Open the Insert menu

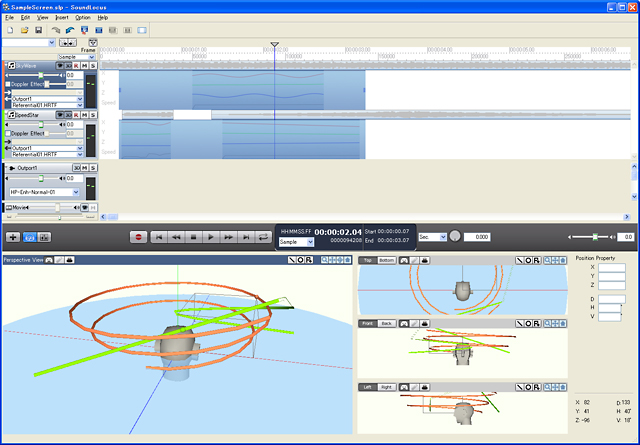pos(62,18)
